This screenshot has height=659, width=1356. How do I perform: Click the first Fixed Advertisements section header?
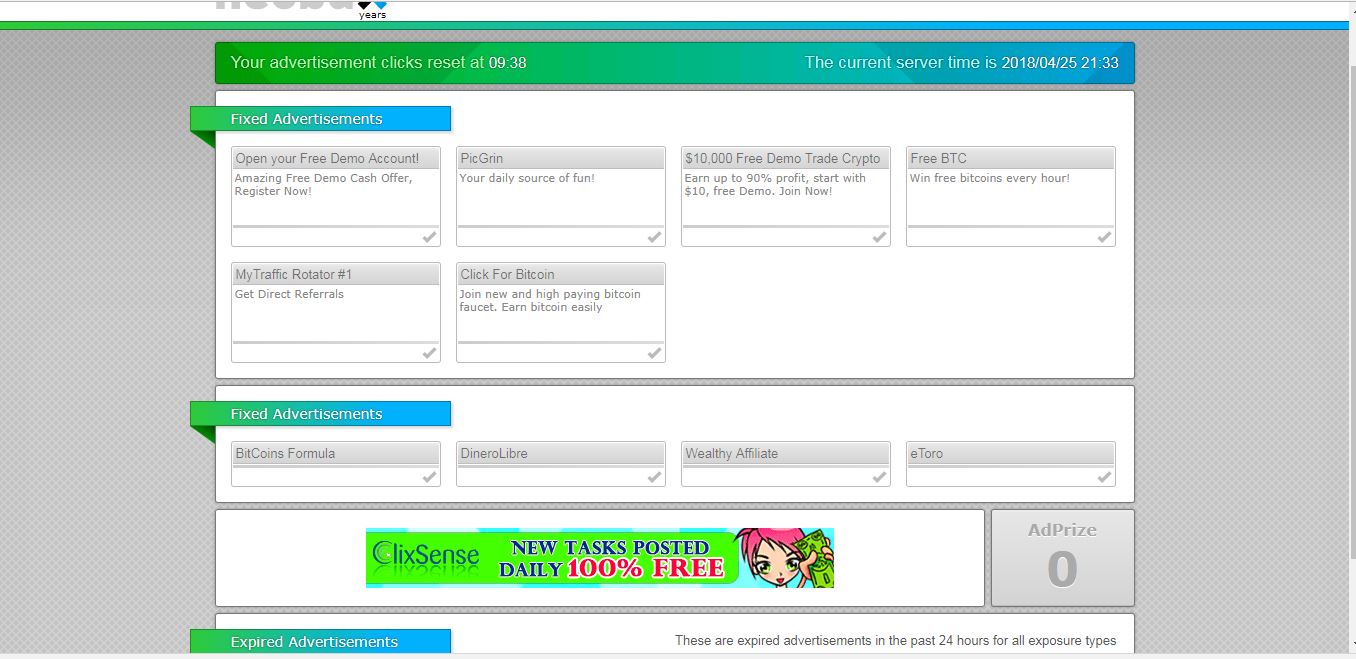320,119
